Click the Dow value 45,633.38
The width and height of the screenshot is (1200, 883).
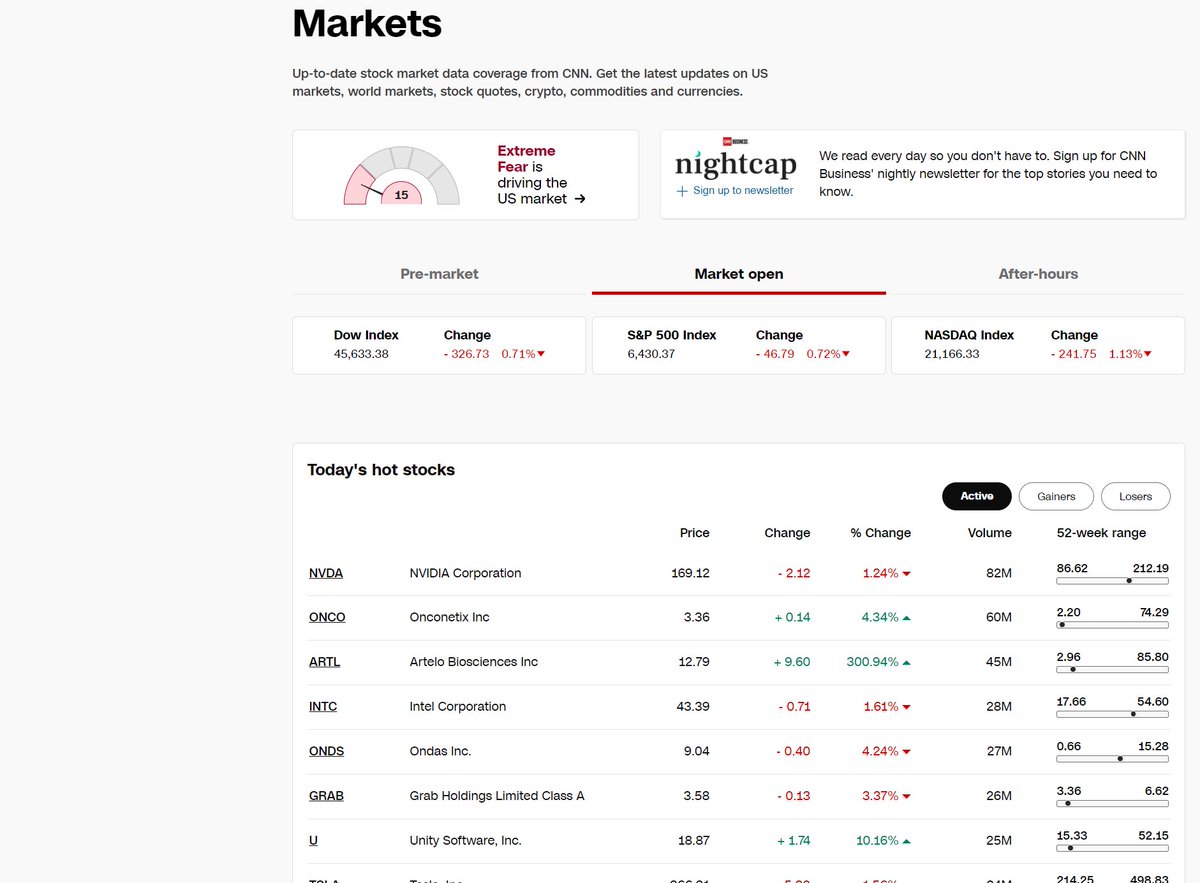pos(361,354)
